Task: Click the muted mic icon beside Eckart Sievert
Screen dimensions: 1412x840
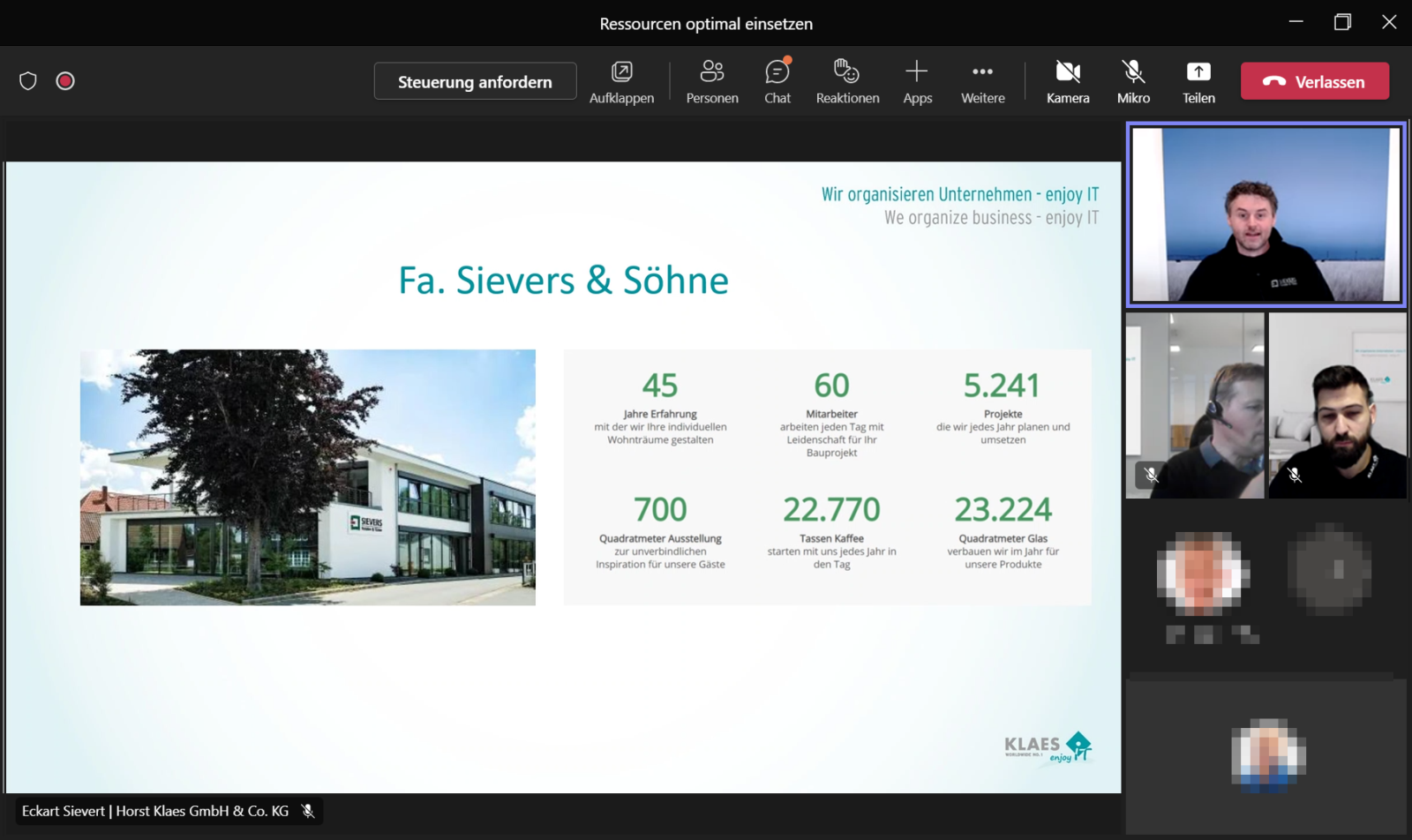Action: tap(308, 811)
